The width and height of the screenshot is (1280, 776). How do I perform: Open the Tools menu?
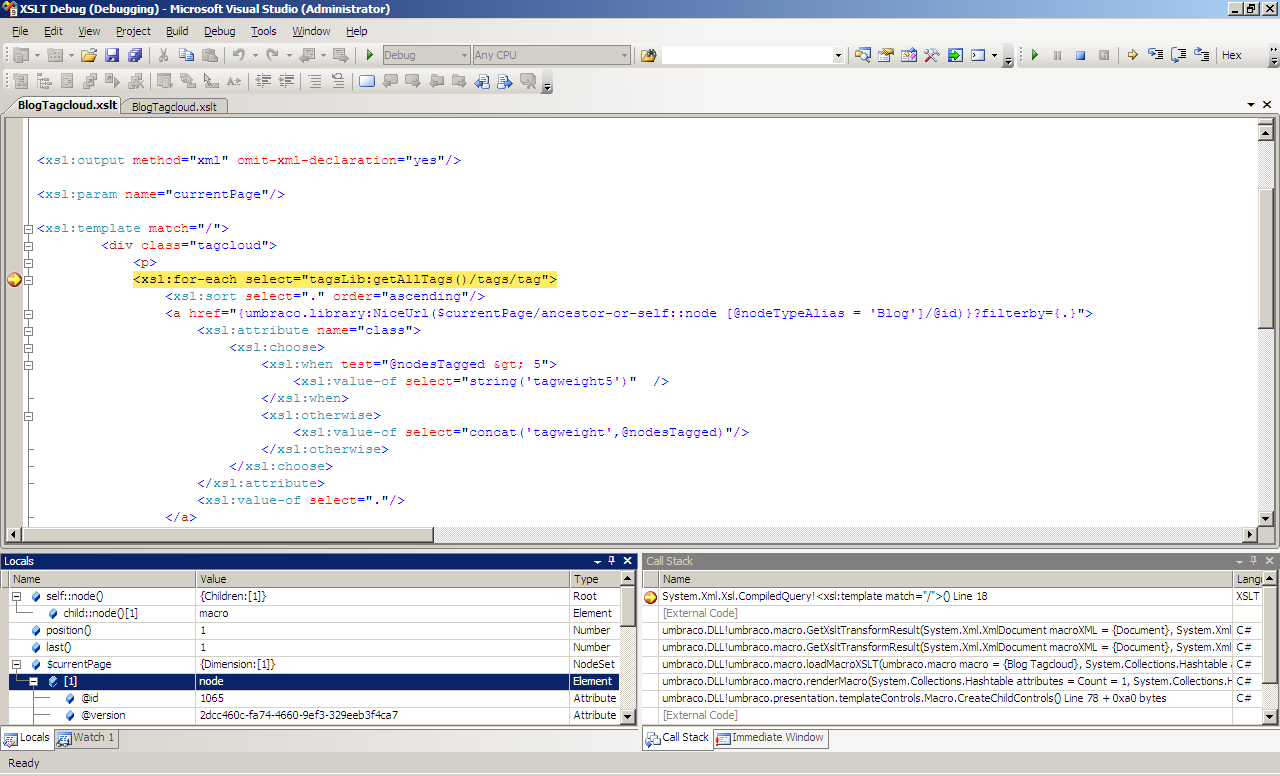click(x=264, y=31)
